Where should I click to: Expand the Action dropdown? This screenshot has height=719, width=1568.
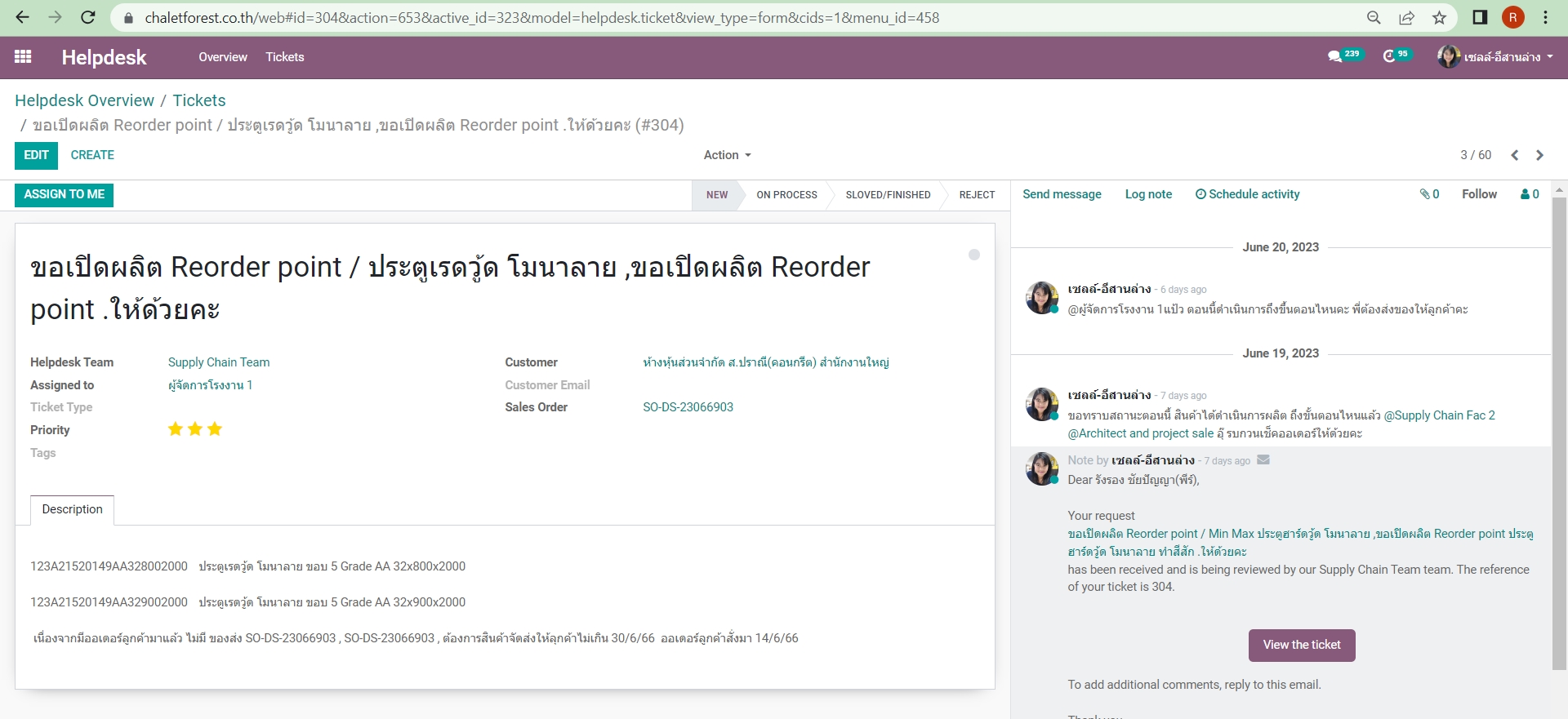(x=727, y=155)
